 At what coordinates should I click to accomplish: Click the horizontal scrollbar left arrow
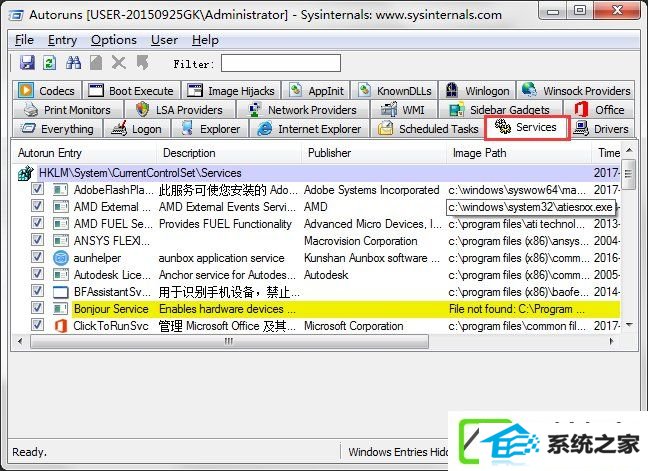click(x=21, y=341)
